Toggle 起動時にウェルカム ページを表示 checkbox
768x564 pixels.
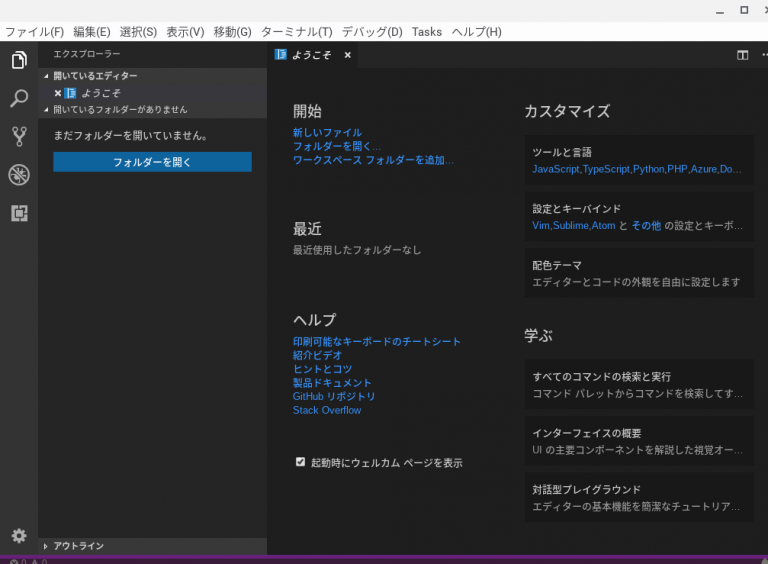(300, 462)
